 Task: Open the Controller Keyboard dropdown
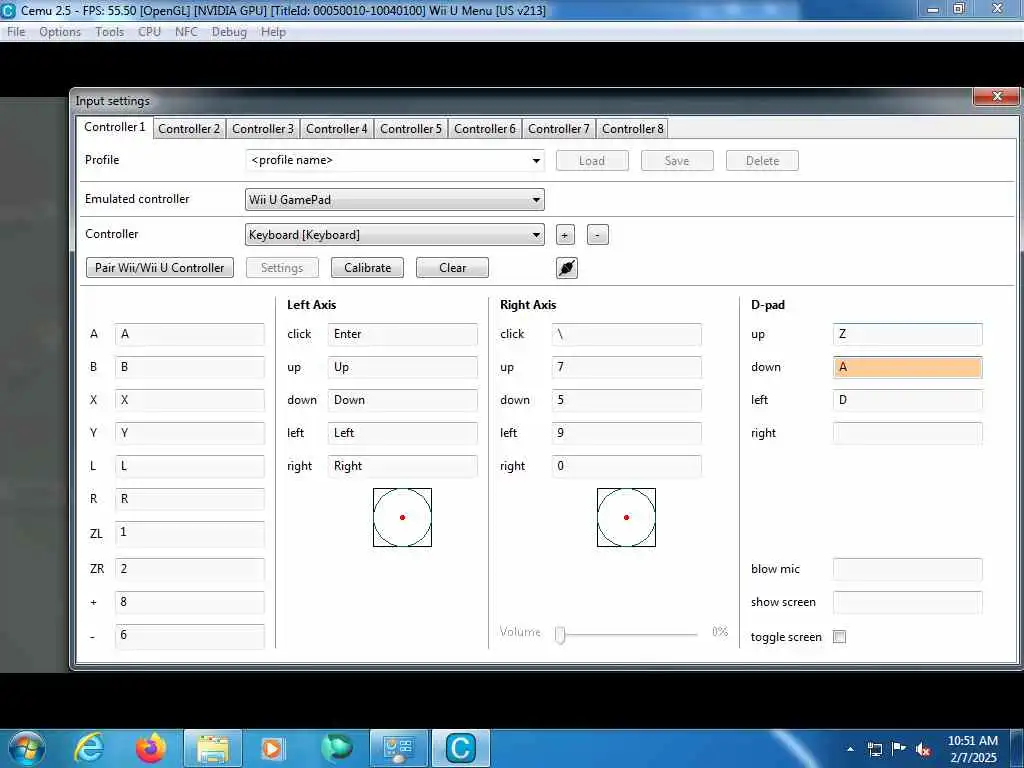pos(395,234)
